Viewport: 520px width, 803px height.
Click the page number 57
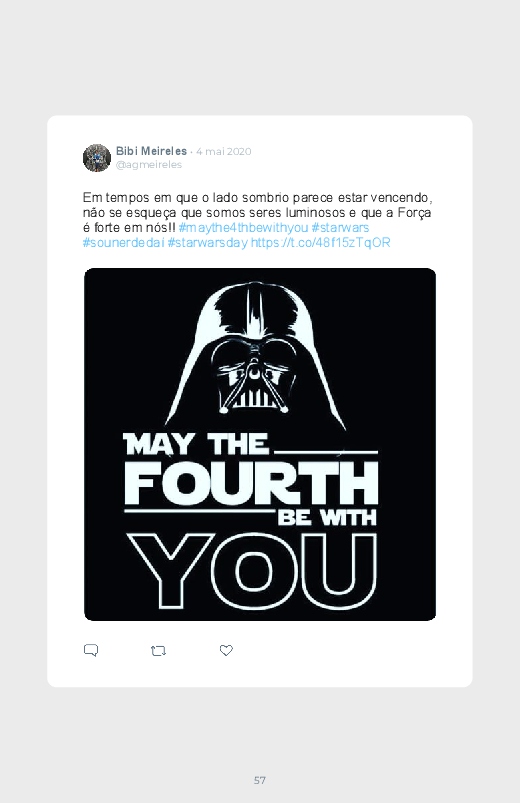[260, 780]
